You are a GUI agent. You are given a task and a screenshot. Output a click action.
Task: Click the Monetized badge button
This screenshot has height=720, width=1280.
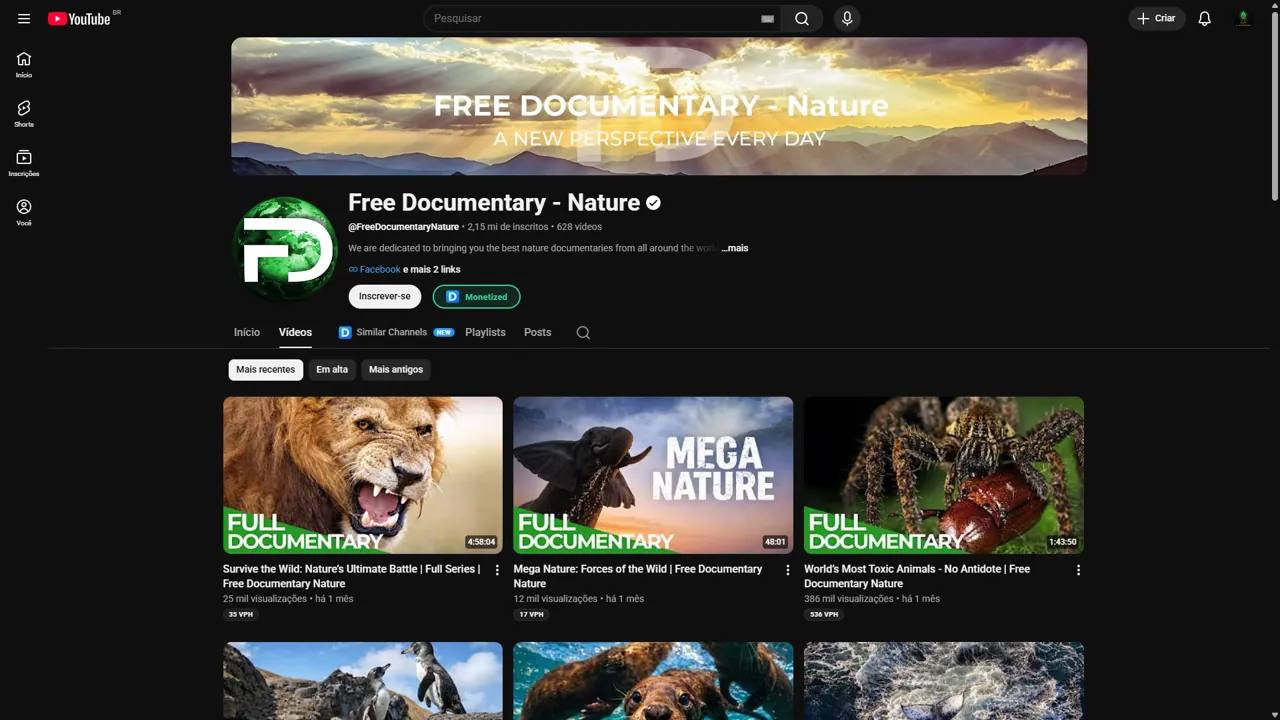pos(477,296)
